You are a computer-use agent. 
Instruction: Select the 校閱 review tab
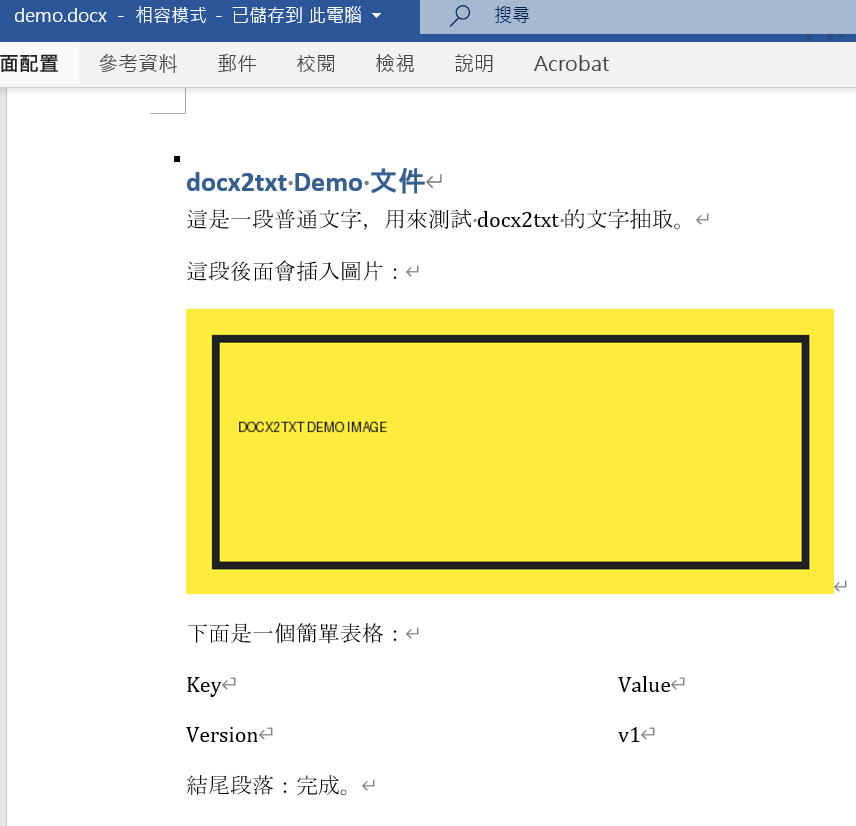click(x=316, y=64)
